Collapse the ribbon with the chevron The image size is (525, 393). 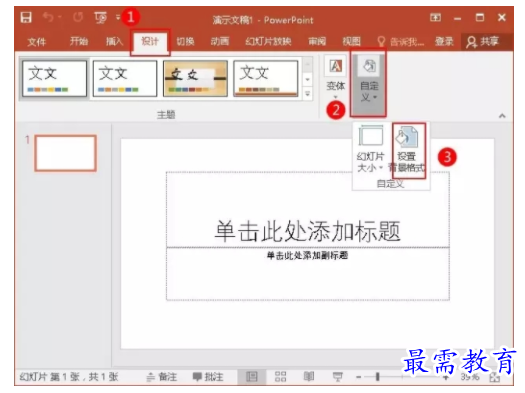pos(502,116)
